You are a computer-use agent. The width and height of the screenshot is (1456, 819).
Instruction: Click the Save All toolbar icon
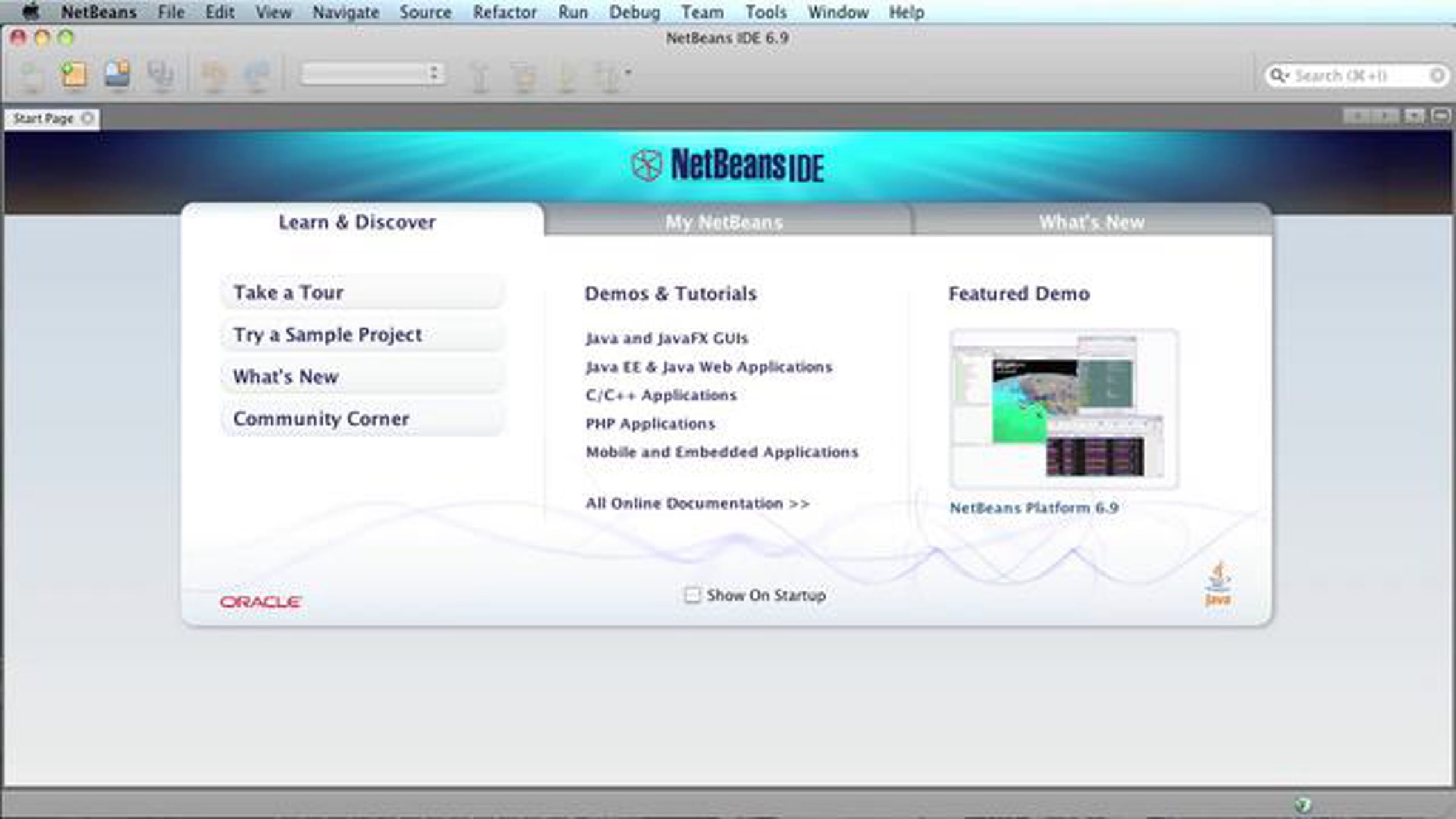[x=160, y=75]
